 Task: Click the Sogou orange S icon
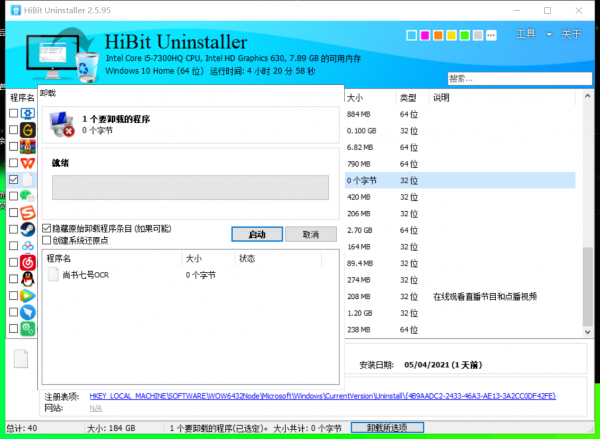[28, 212]
